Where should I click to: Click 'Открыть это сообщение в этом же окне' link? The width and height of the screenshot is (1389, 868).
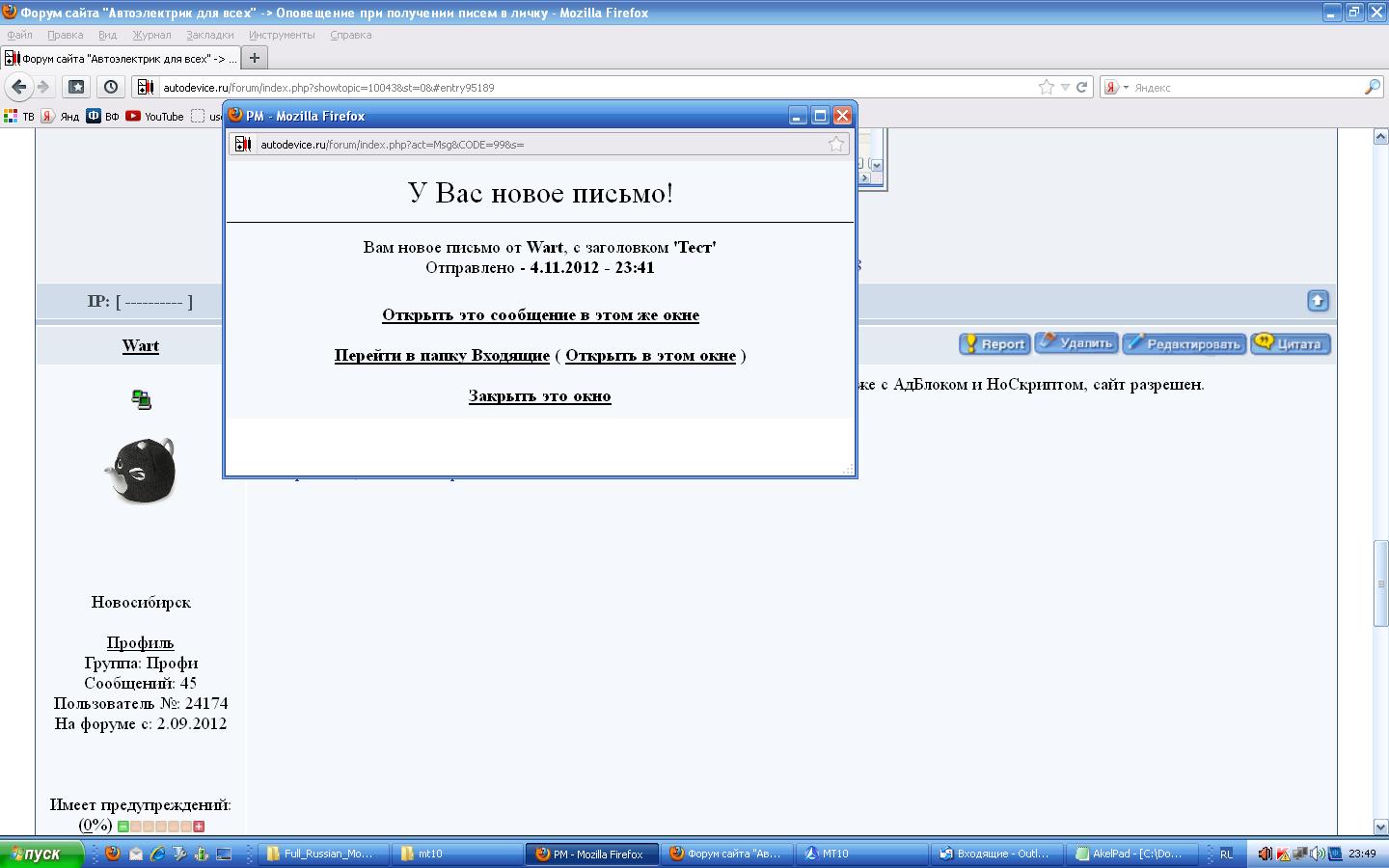pyautogui.click(x=540, y=314)
